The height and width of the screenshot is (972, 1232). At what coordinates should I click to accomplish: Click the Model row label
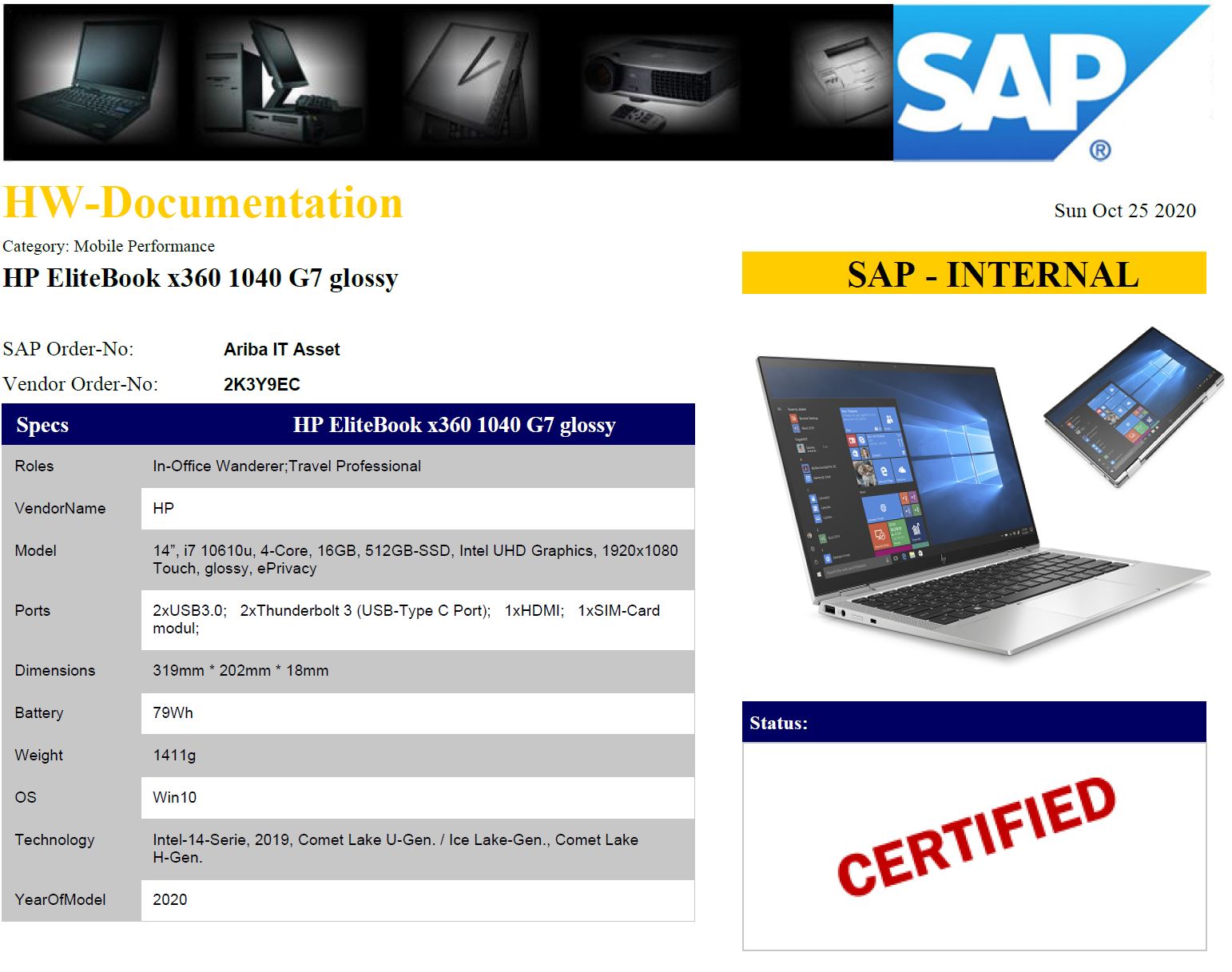(x=36, y=550)
